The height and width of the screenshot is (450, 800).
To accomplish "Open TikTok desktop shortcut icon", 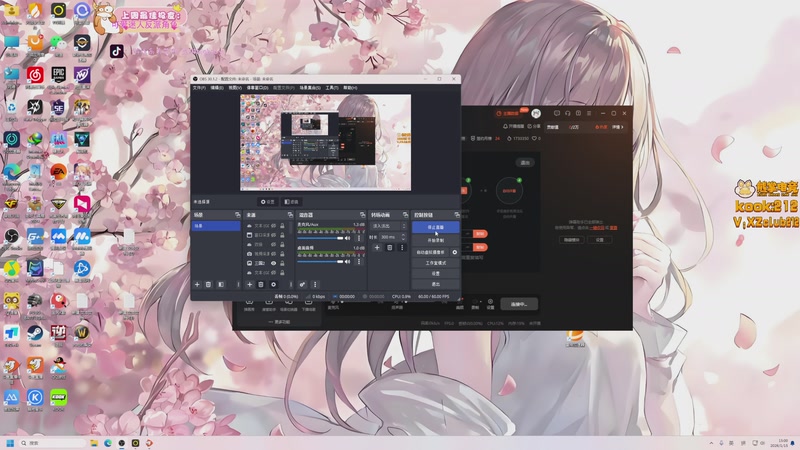I will click(116, 51).
